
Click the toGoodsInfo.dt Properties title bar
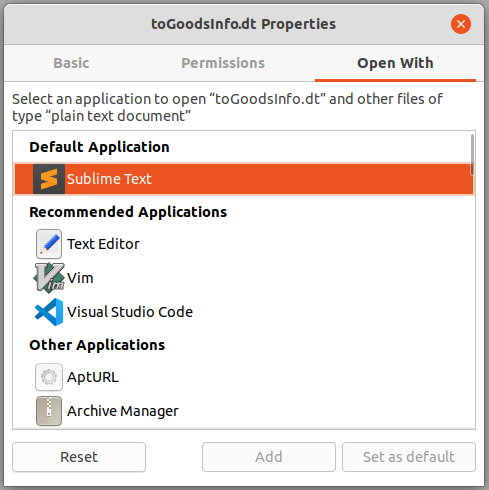244,24
